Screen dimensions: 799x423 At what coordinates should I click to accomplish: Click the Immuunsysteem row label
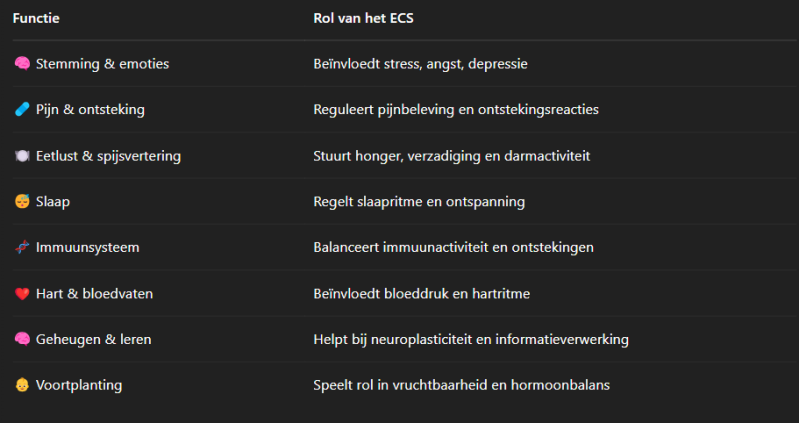88,248
